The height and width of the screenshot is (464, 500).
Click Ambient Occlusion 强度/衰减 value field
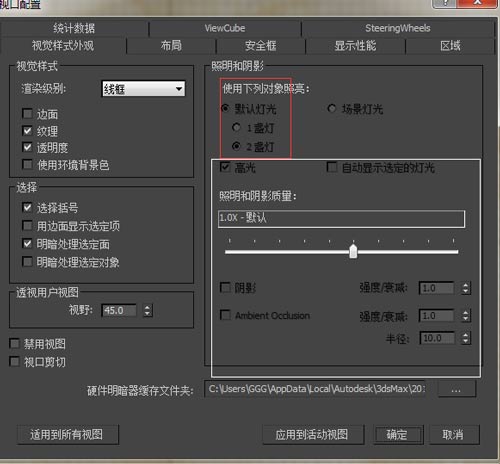(x=437, y=316)
